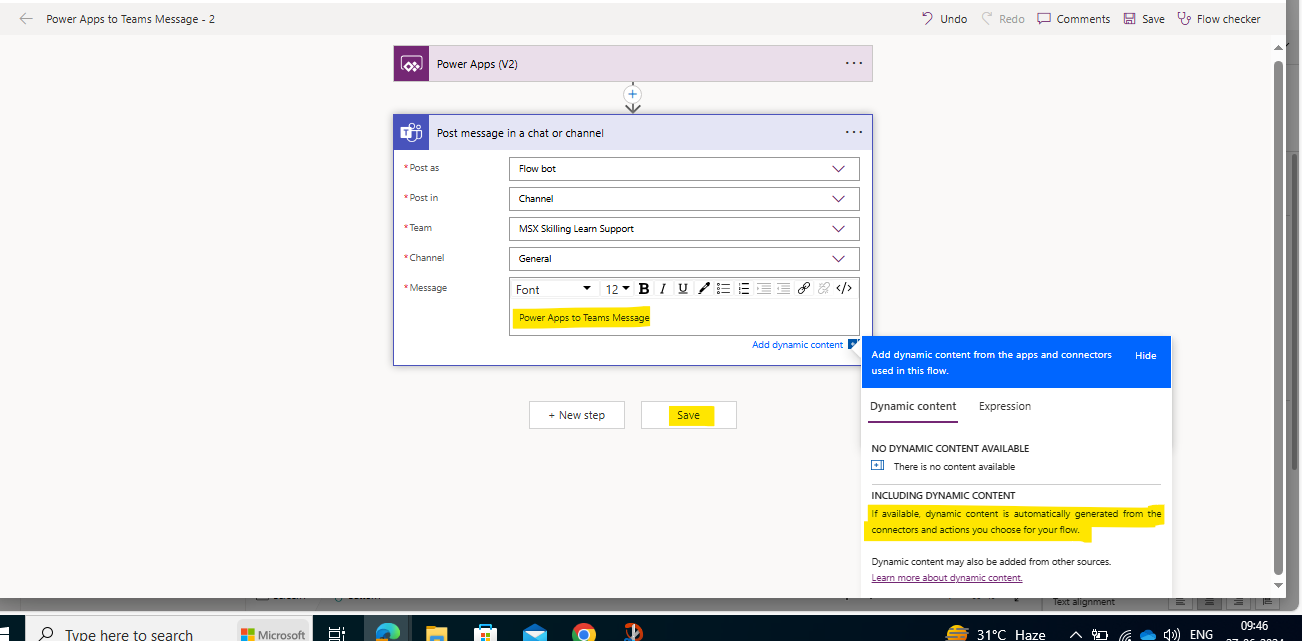Viewport: 1302px width, 641px height.
Task: Click Save in the top command bar
Action: click(x=1144, y=19)
